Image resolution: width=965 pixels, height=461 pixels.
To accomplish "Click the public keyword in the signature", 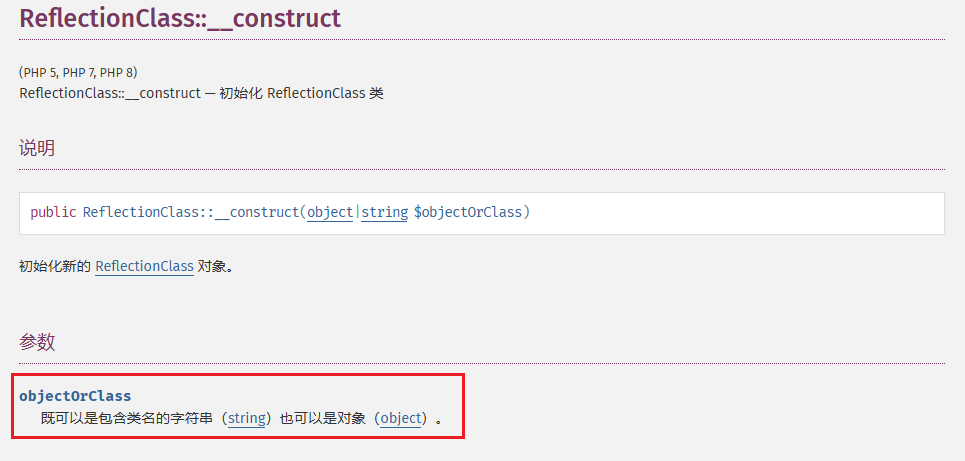I will (53, 212).
